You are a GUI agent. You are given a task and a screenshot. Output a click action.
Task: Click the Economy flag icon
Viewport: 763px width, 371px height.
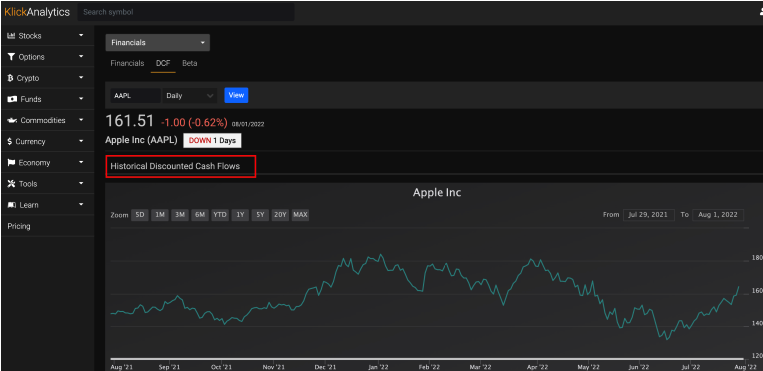click(x=11, y=163)
